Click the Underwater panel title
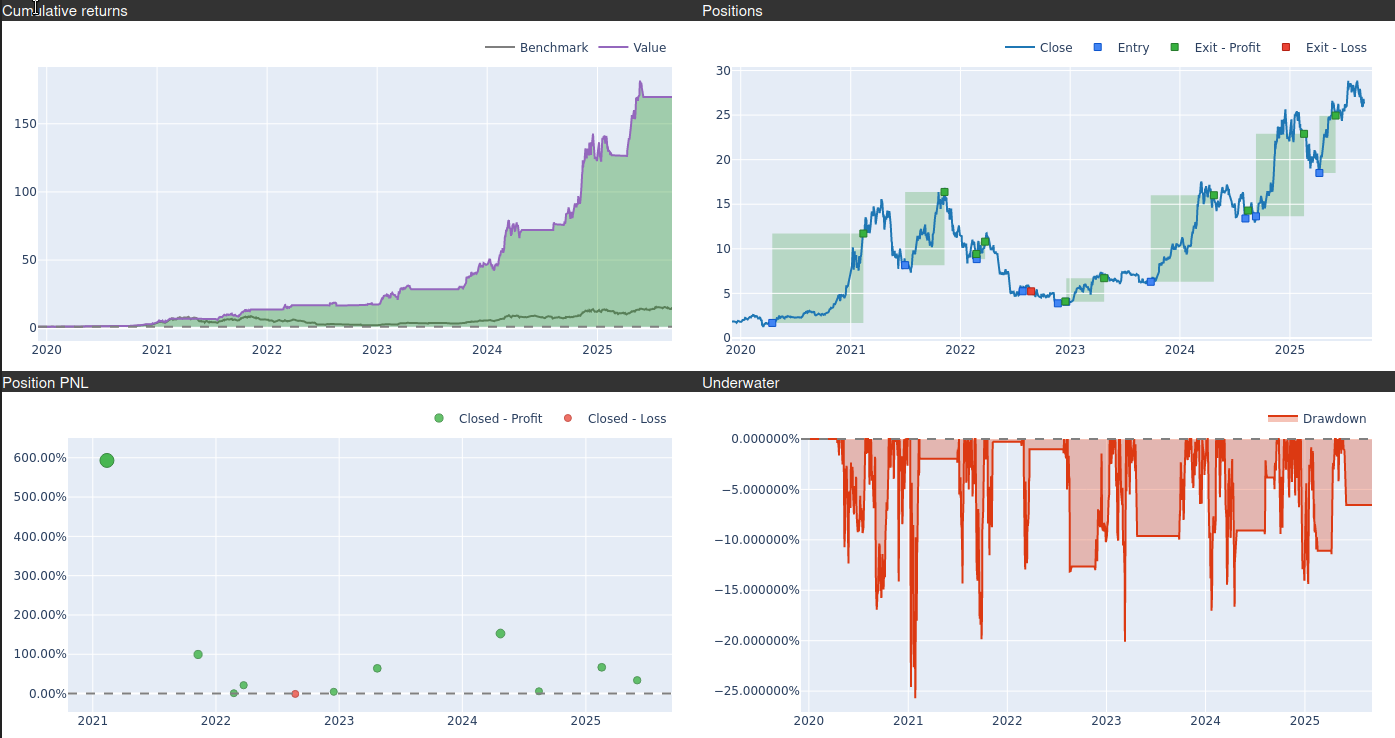This screenshot has height=738, width=1395. click(740, 383)
